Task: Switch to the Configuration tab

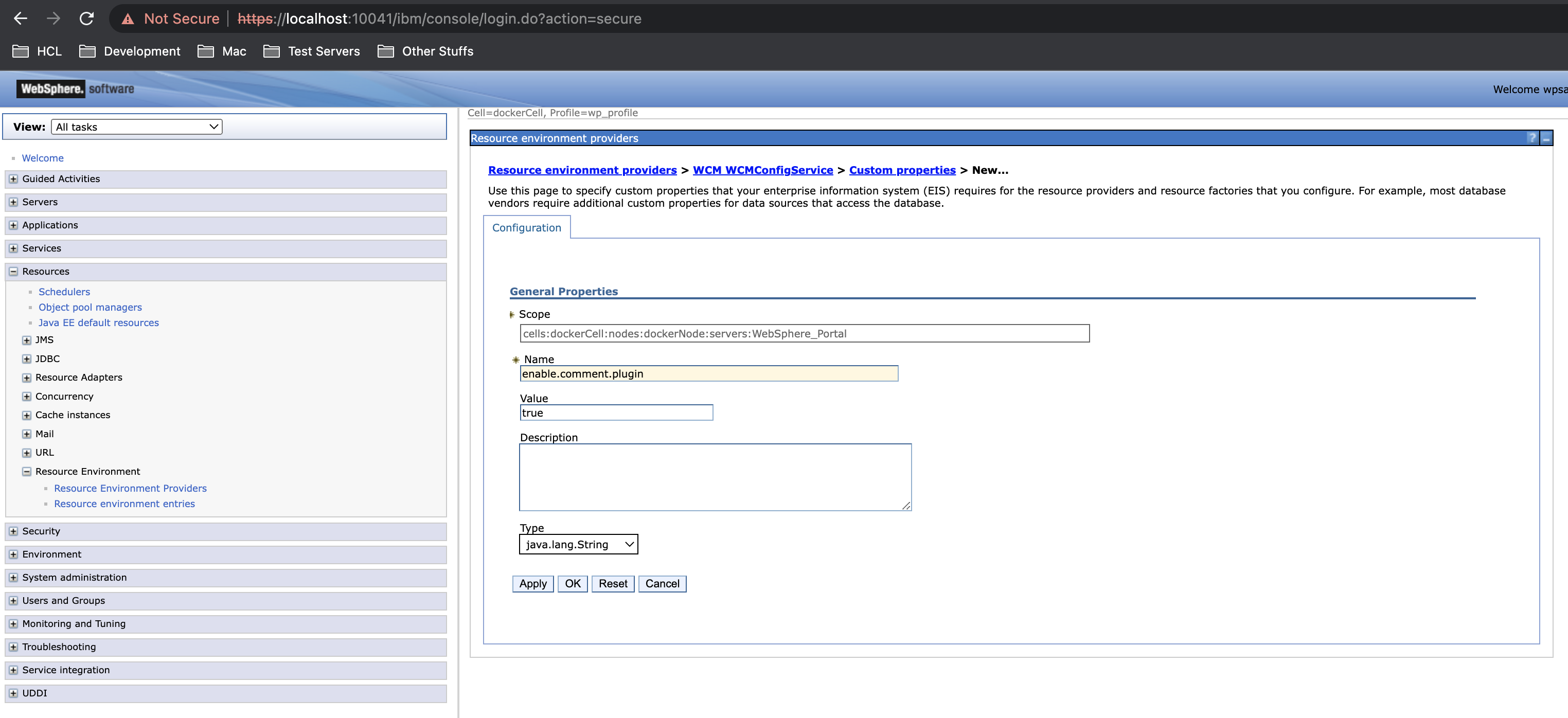Action: 527,228
